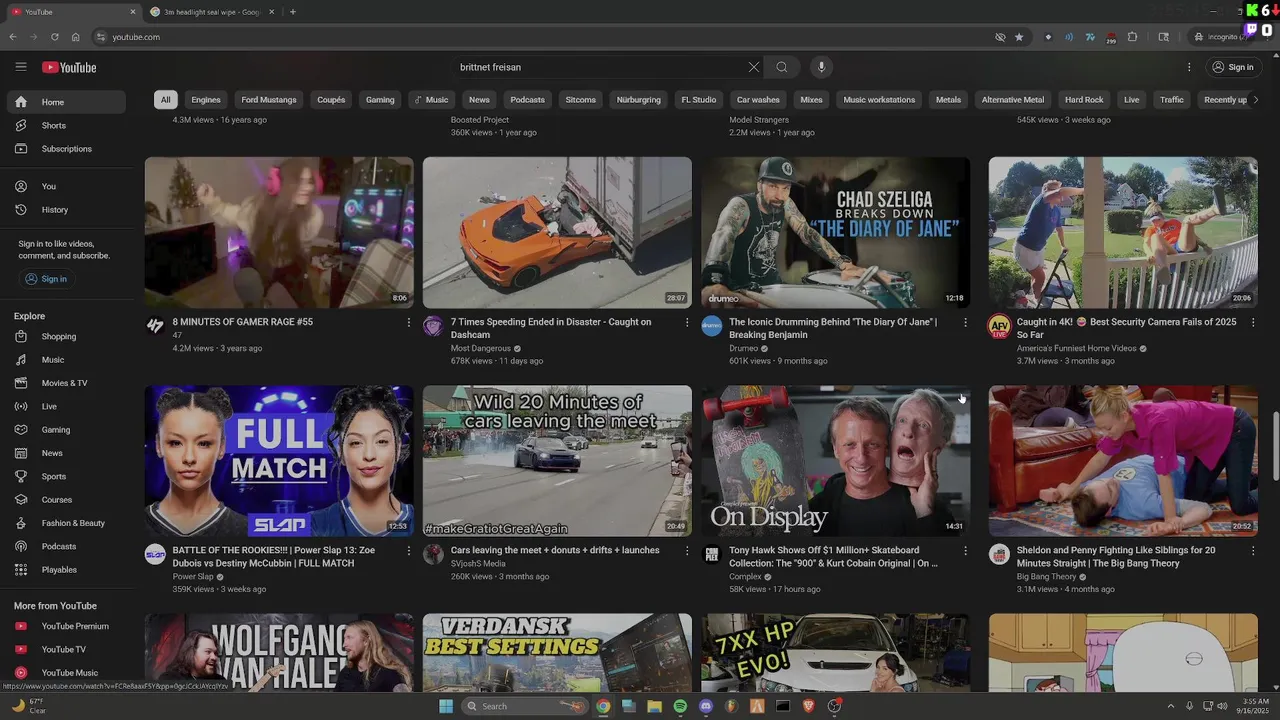Screen dimensions: 1280x720
Task: Open more options for Power Slap video
Action: pos(408,551)
